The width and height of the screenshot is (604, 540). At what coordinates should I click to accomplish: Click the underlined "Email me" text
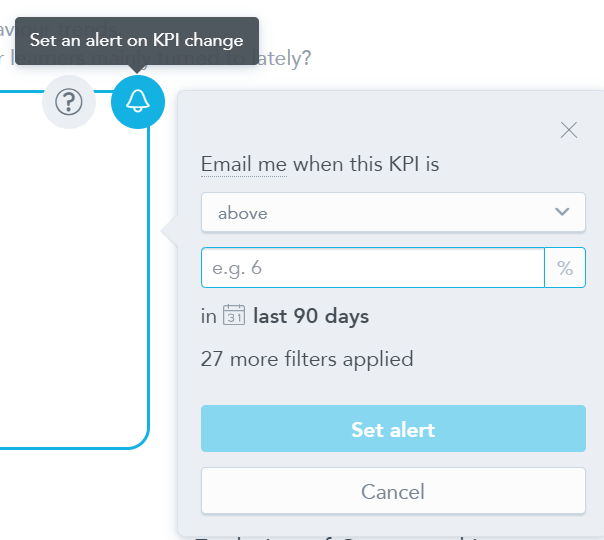pos(244,164)
